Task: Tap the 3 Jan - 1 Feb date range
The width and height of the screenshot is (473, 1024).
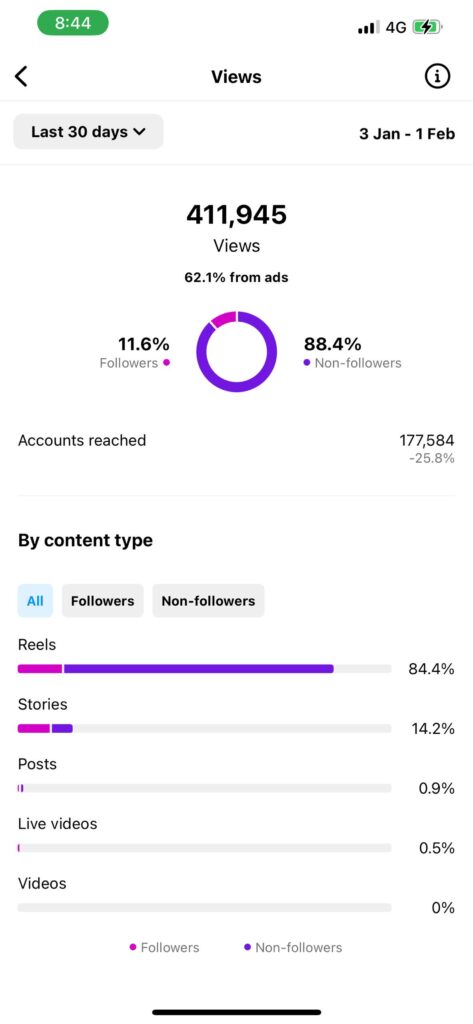Action: coord(407,134)
